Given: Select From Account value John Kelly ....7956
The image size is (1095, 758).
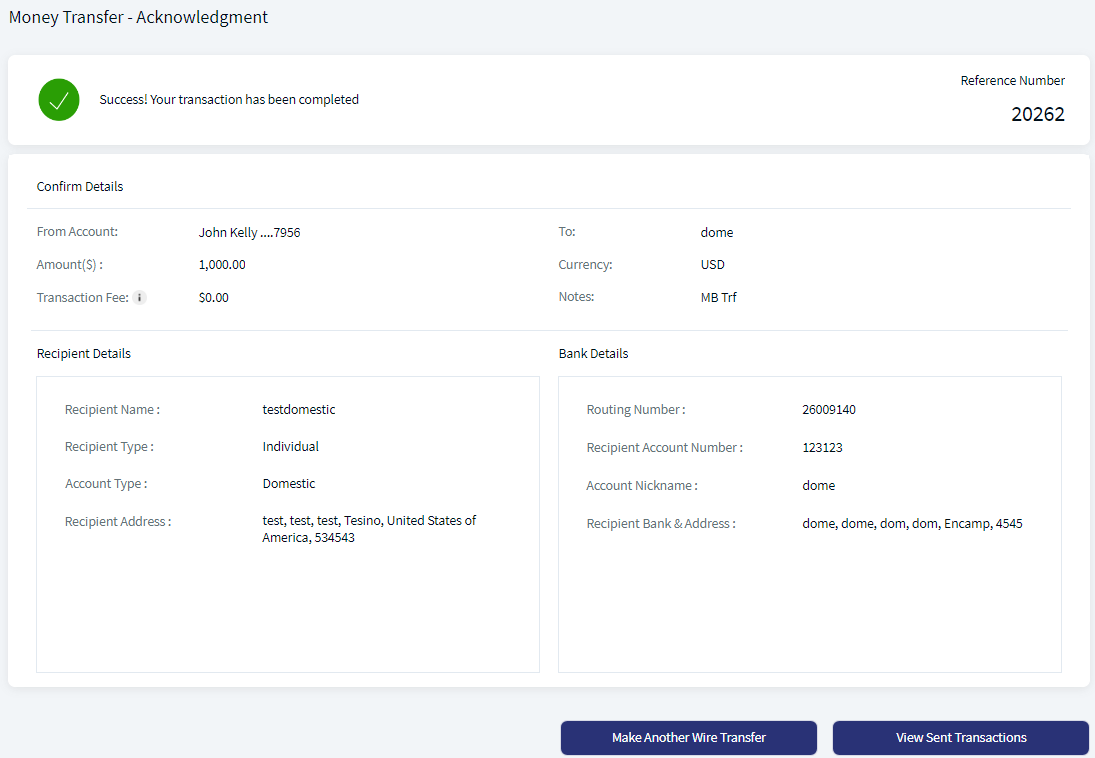Looking at the screenshot, I should 249,233.
